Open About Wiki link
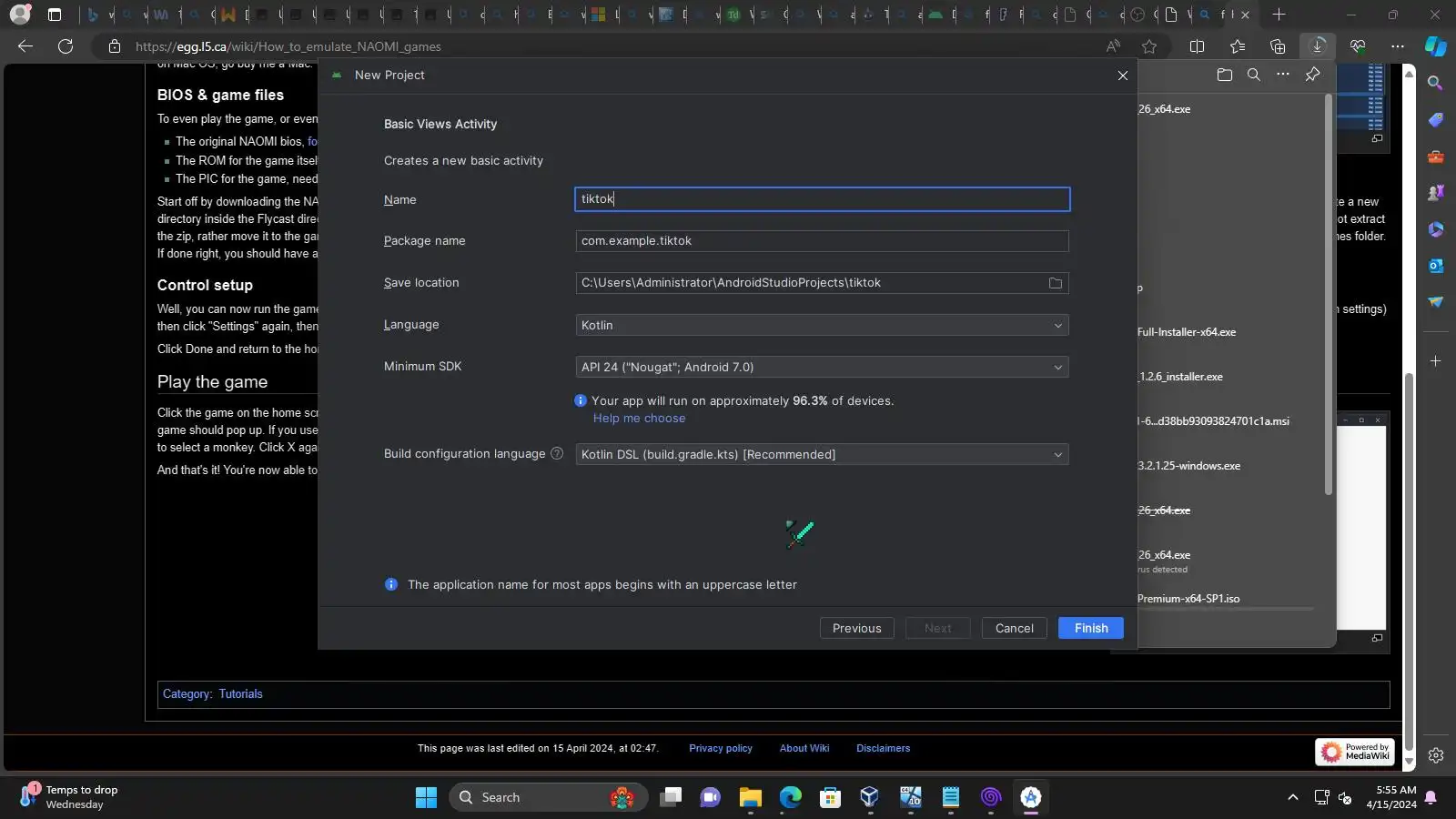 (x=804, y=748)
